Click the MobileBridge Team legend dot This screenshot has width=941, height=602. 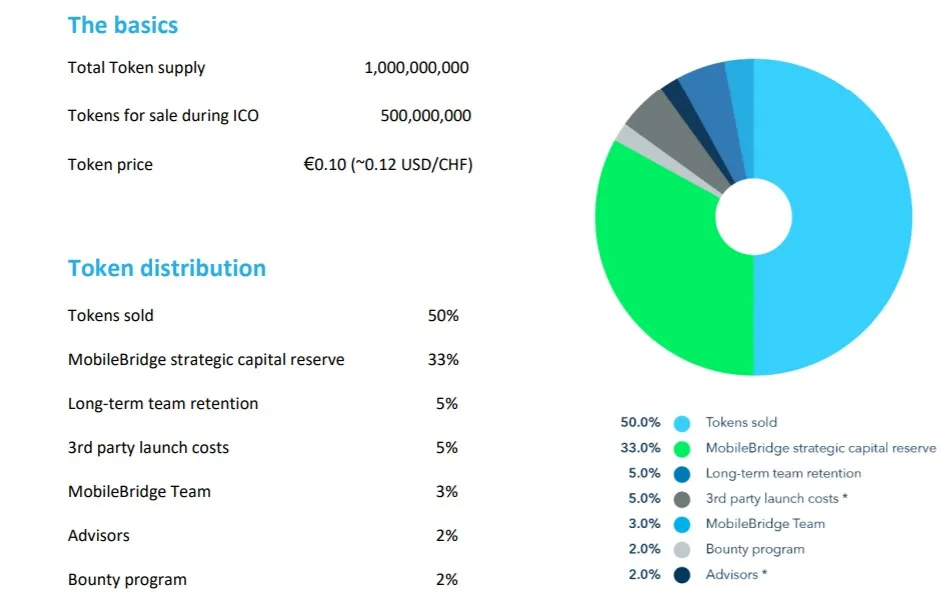[x=682, y=525]
